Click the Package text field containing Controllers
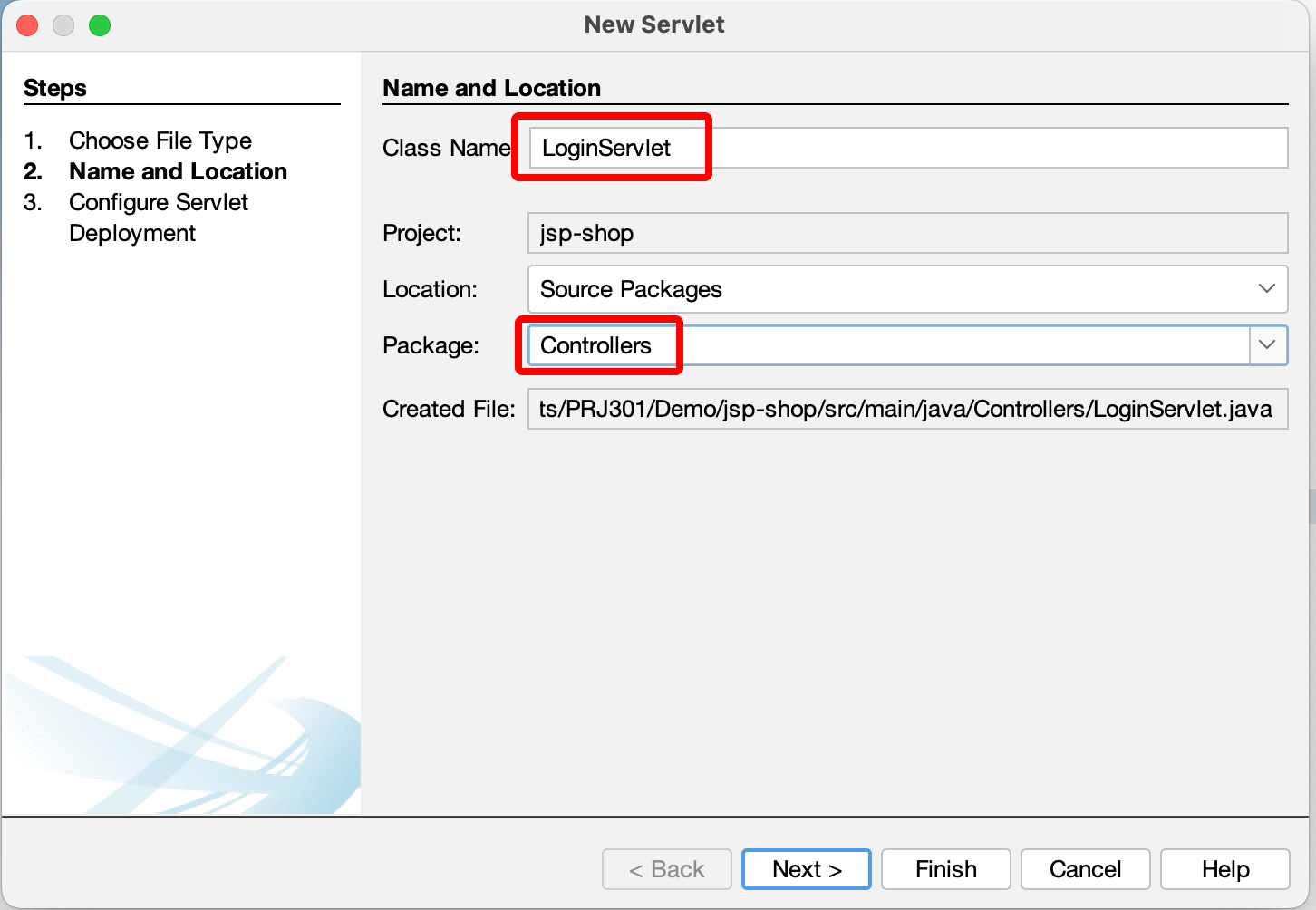Image resolution: width=1316 pixels, height=910 pixels. [x=889, y=345]
